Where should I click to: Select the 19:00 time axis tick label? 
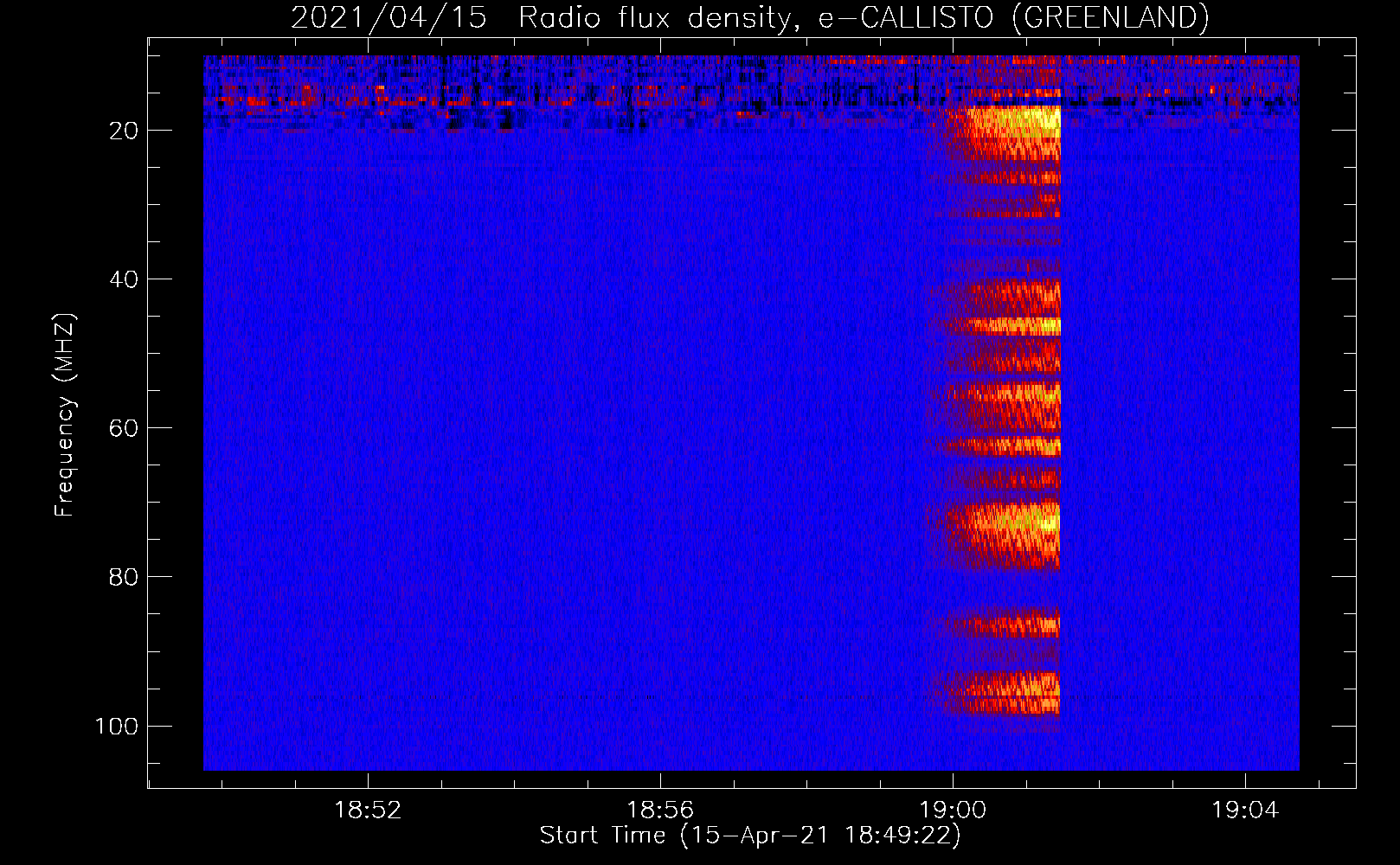[x=953, y=810]
